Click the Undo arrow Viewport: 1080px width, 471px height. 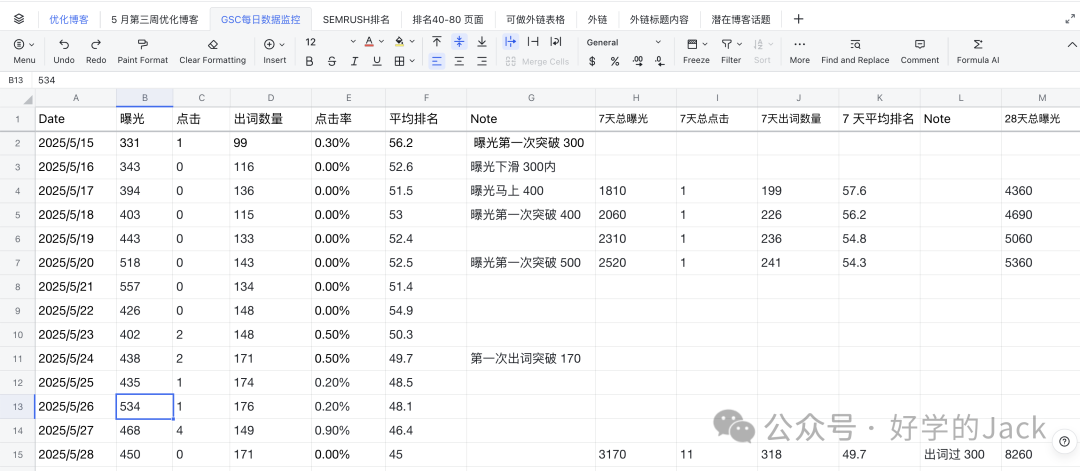[64, 43]
